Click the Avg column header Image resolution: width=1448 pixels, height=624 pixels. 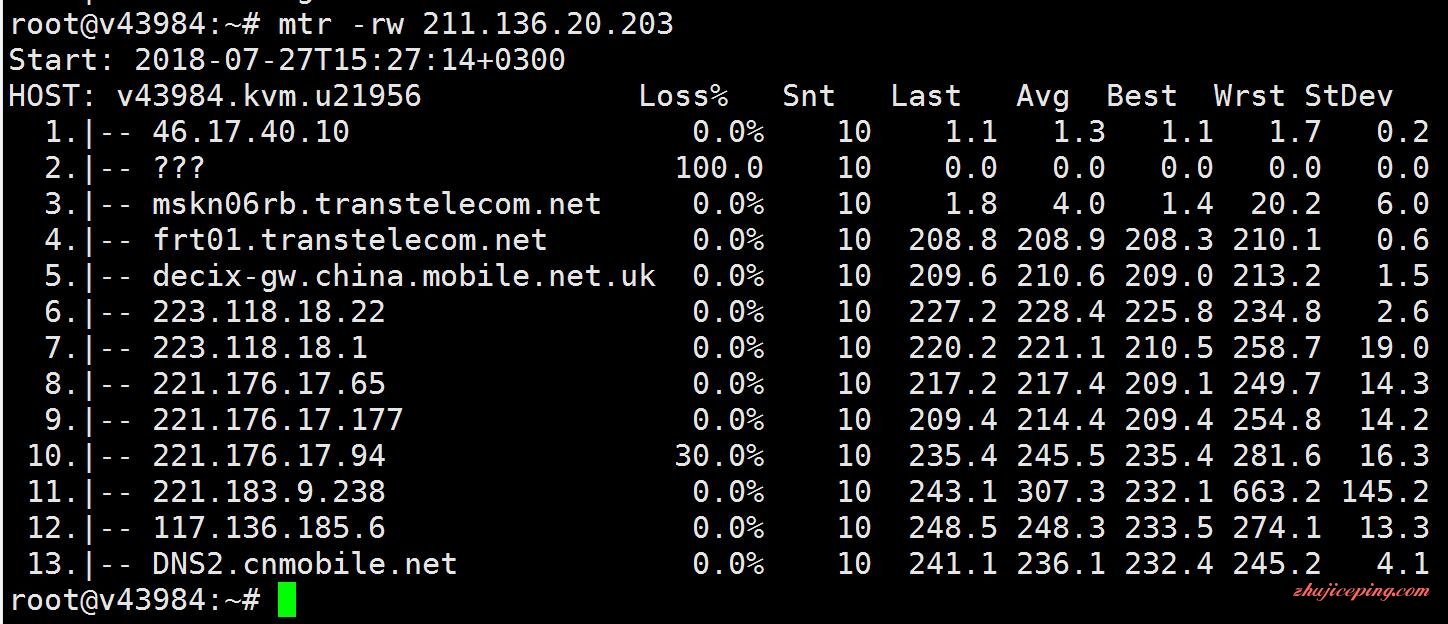tap(1043, 96)
